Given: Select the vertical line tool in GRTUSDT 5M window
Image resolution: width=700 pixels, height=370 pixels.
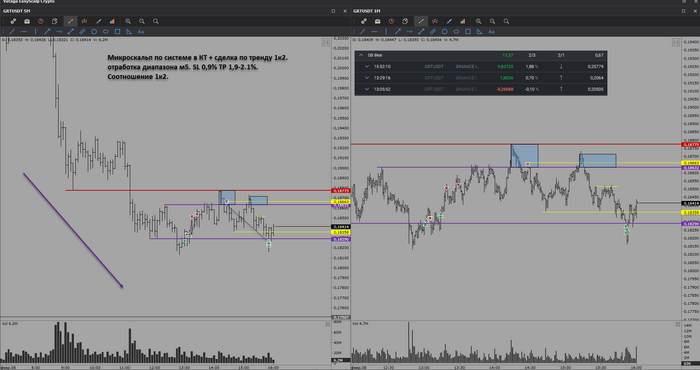Looking at the screenshot, I should pyautogui.click(x=35, y=32).
